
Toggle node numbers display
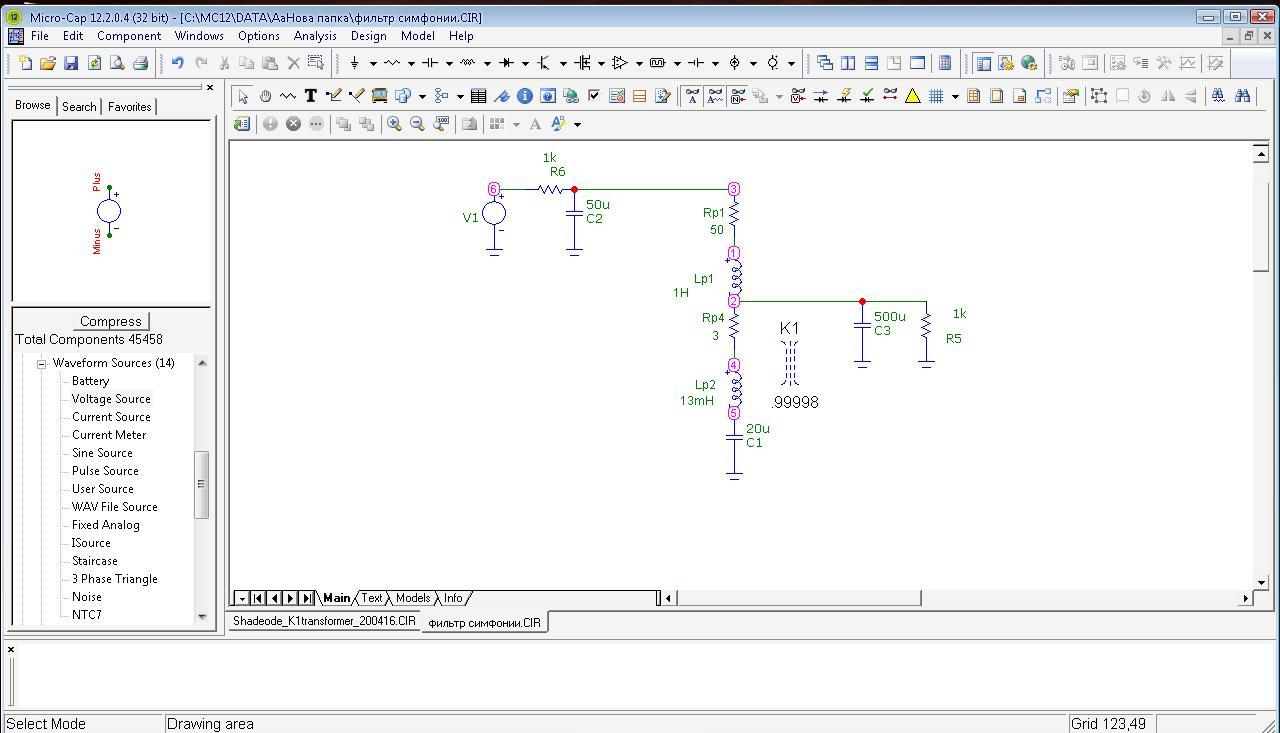[738, 96]
